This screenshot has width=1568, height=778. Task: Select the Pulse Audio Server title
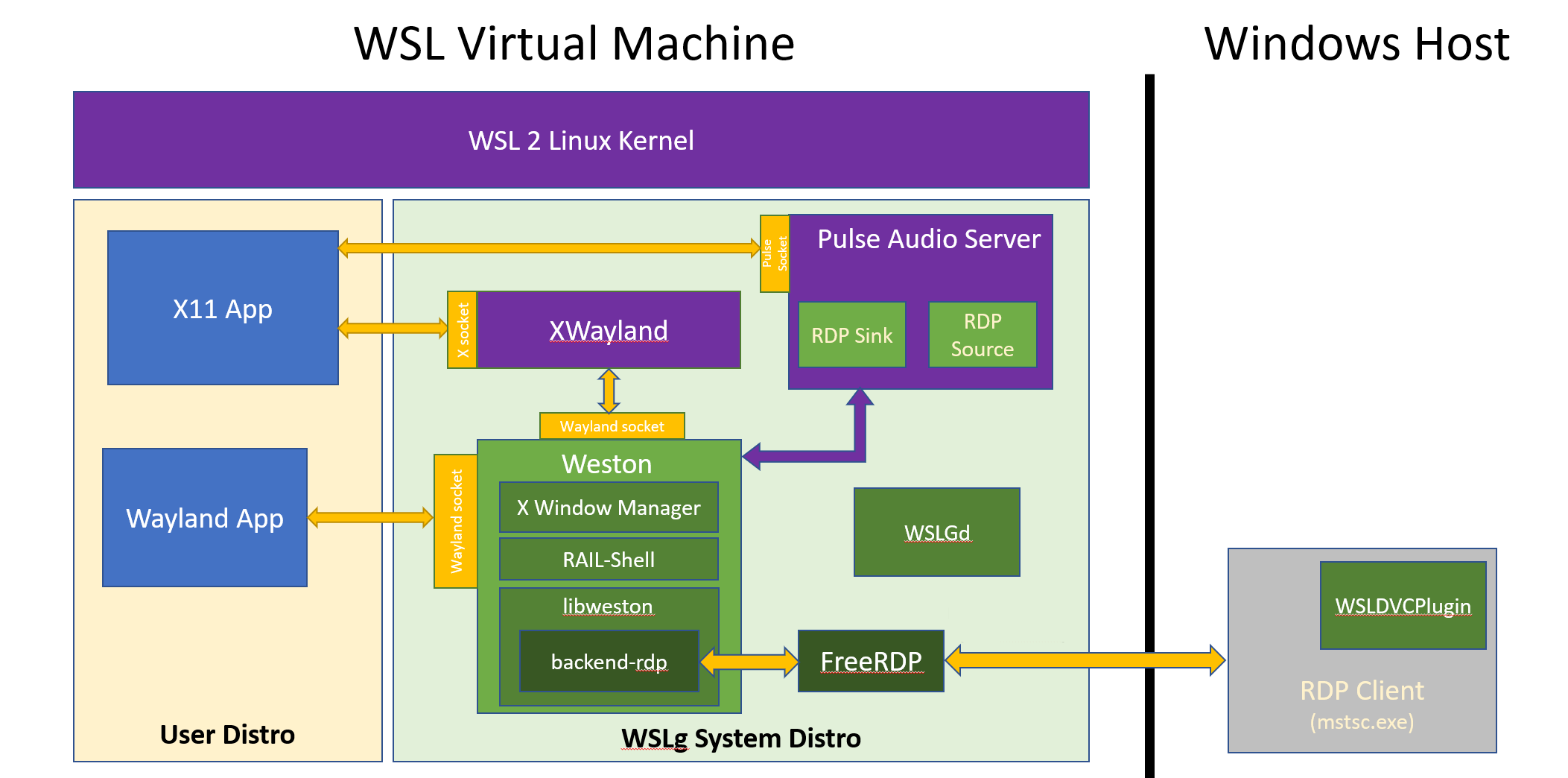point(928,239)
